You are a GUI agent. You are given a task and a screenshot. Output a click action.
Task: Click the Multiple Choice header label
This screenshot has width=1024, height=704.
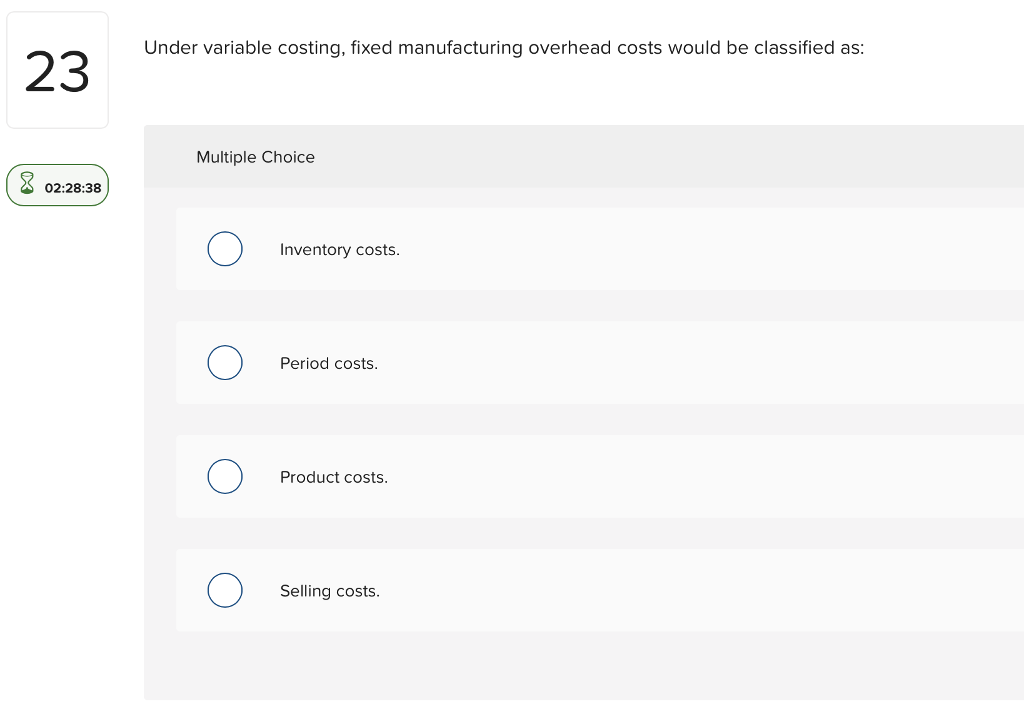[255, 157]
